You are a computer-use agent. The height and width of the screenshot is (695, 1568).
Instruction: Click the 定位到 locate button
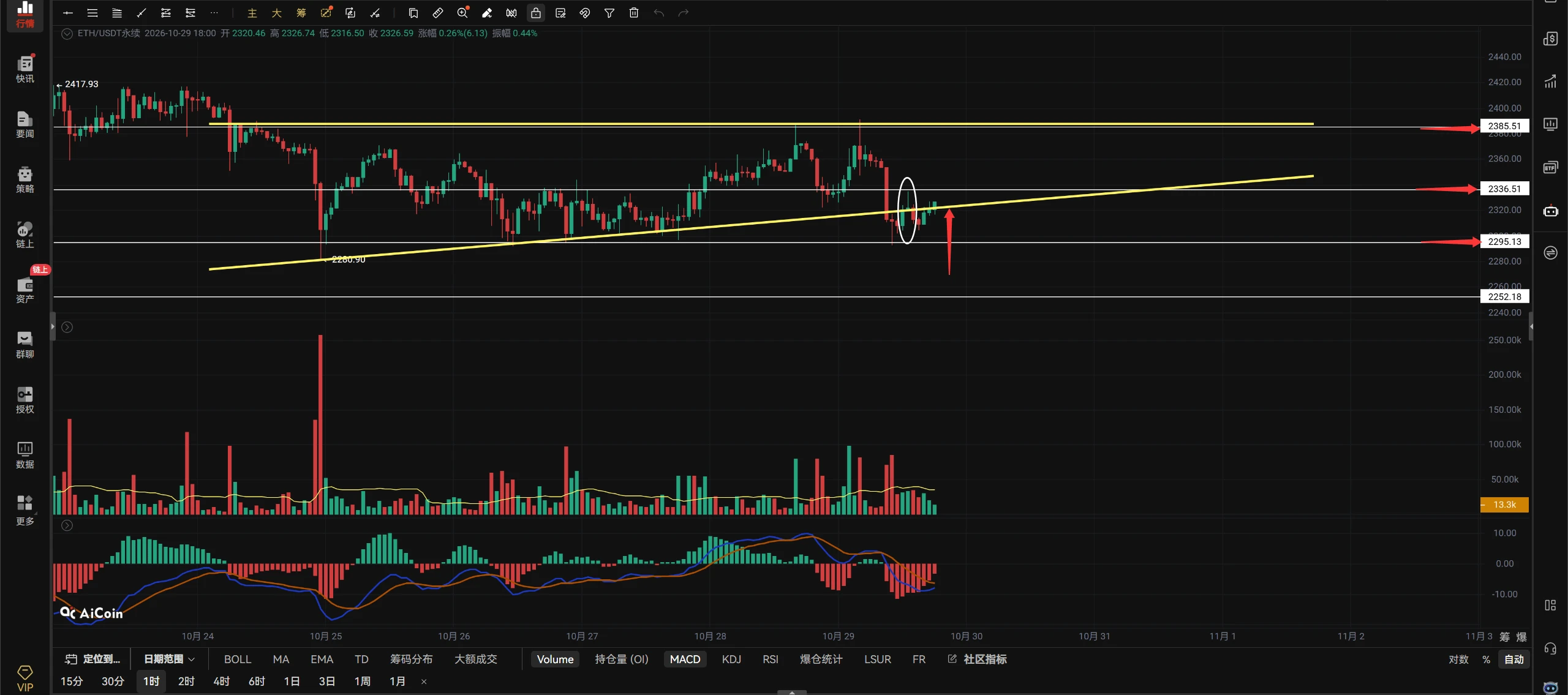93,659
